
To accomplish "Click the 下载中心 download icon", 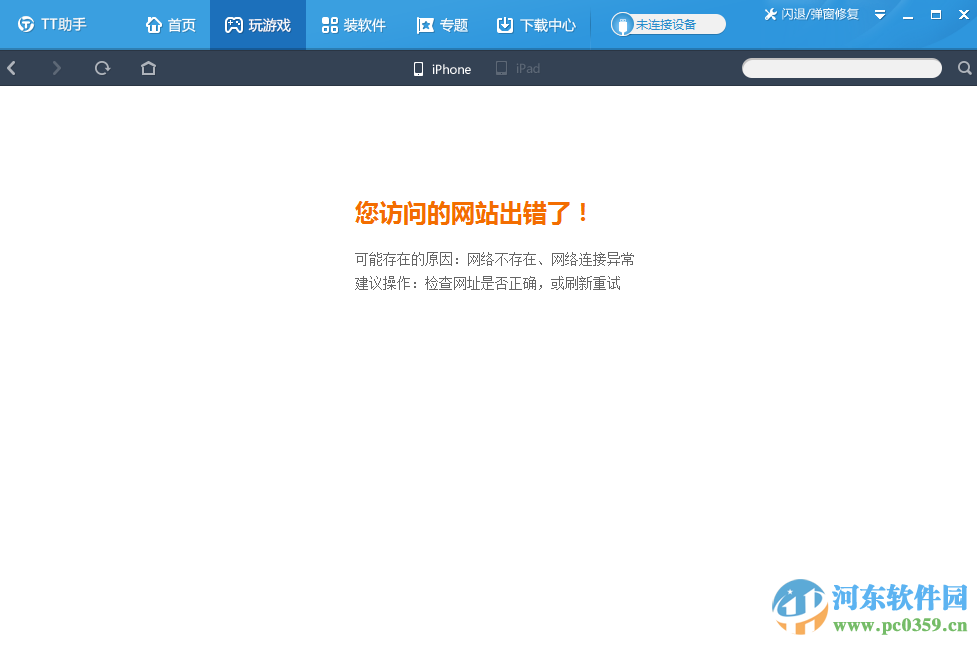I will tap(505, 24).
